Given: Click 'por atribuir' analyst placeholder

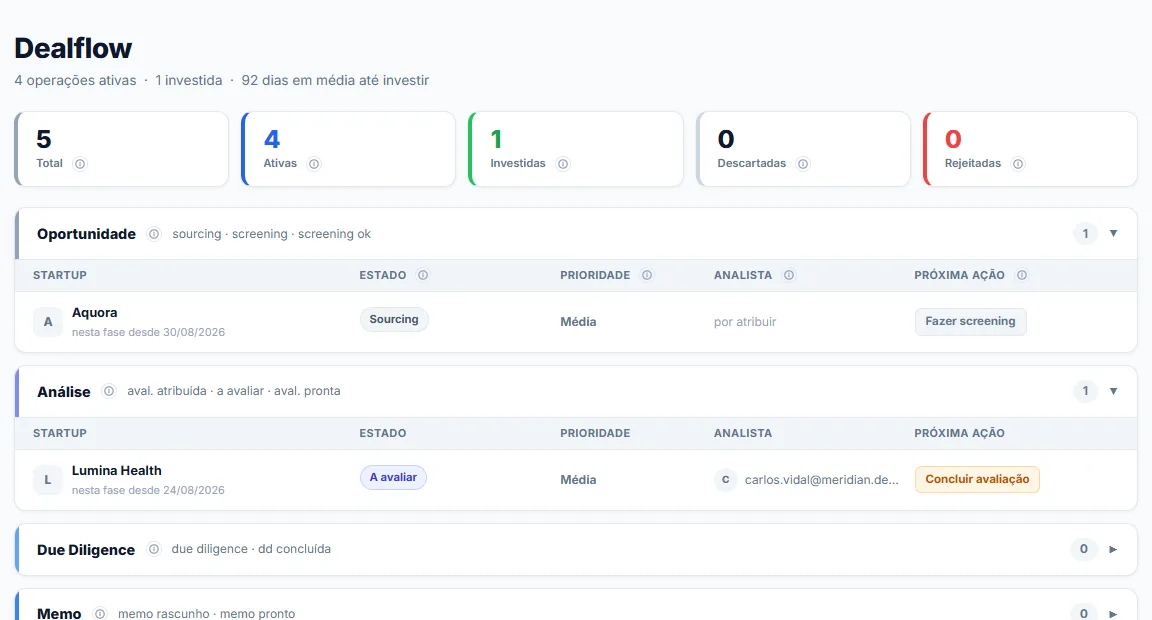Looking at the screenshot, I should [745, 322].
